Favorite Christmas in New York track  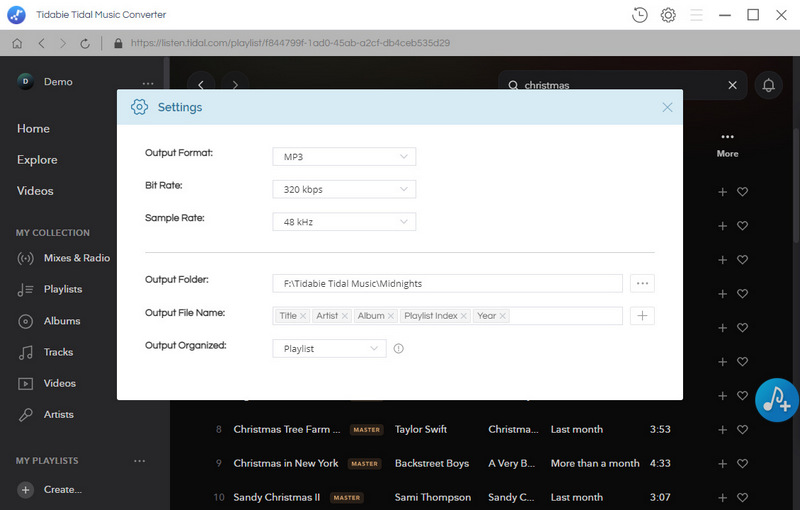tap(742, 464)
